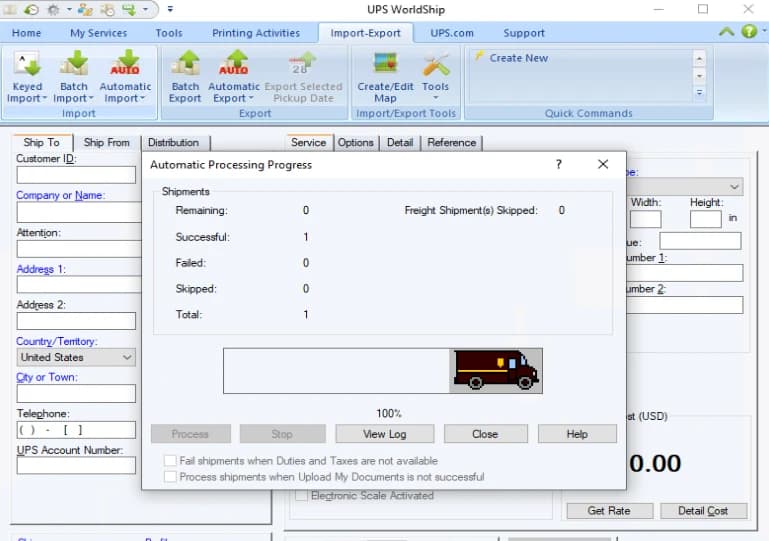The width and height of the screenshot is (769, 541).
Task: Toggle Process shipments when Upload My Documents fails
Action: (x=170, y=476)
